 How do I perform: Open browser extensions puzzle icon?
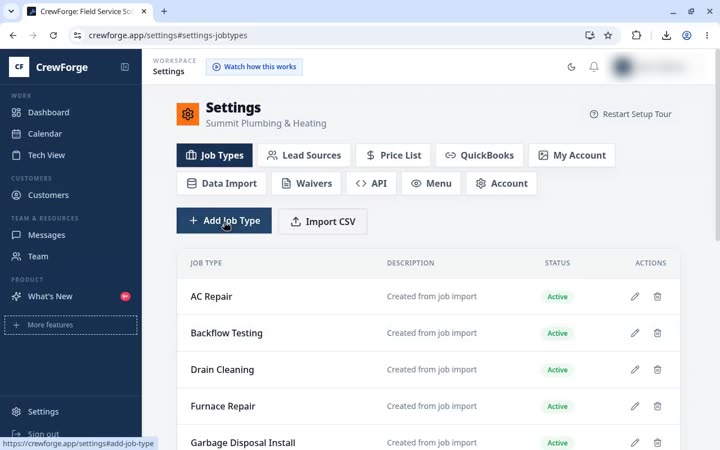[x=636, y=35]
